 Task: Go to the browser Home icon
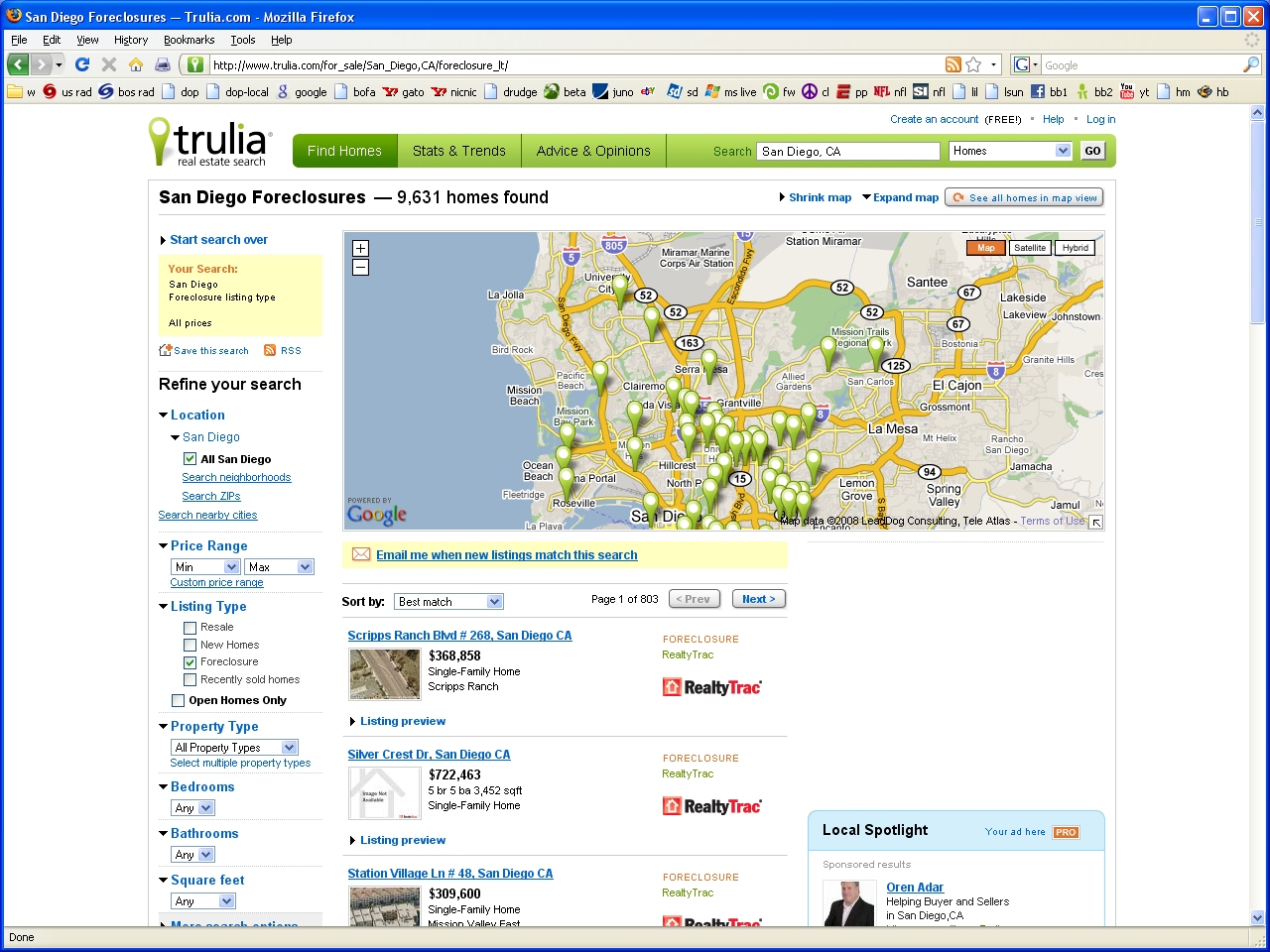pos(136,64)
